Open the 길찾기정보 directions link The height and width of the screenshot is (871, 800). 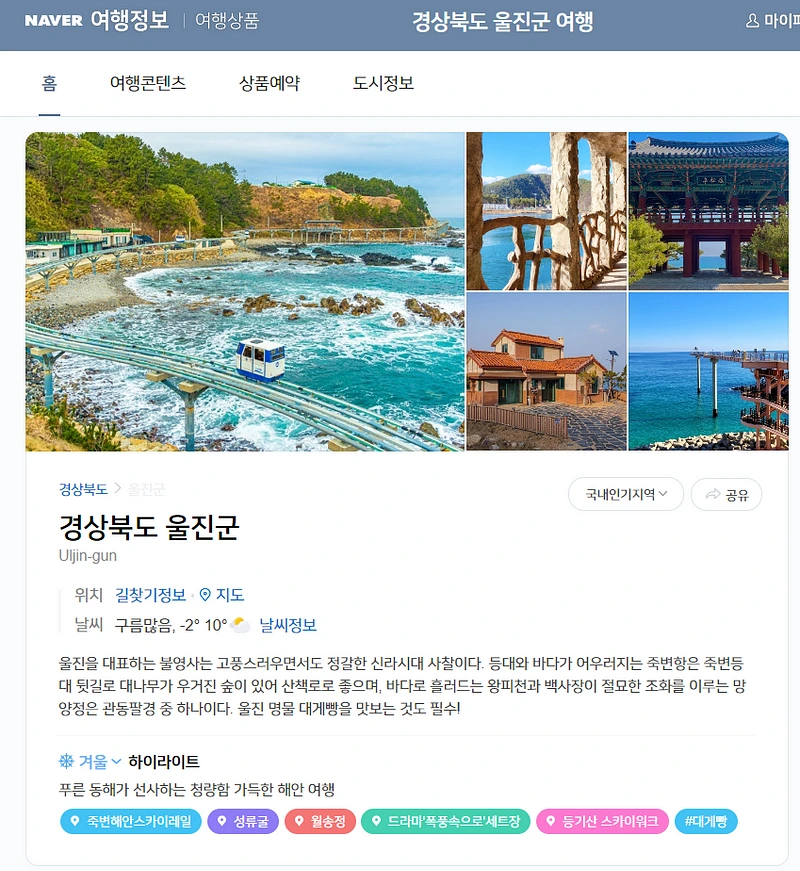151,595
